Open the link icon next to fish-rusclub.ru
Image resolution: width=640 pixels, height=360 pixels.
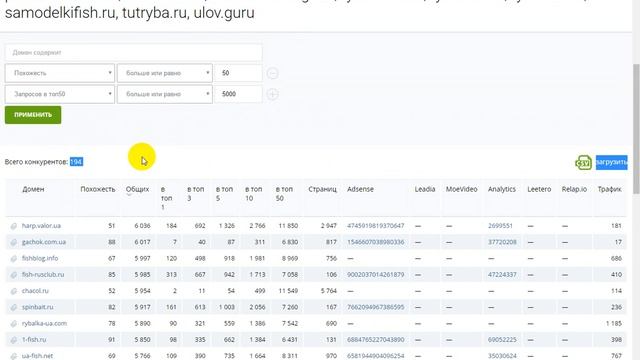coord(13,275)
